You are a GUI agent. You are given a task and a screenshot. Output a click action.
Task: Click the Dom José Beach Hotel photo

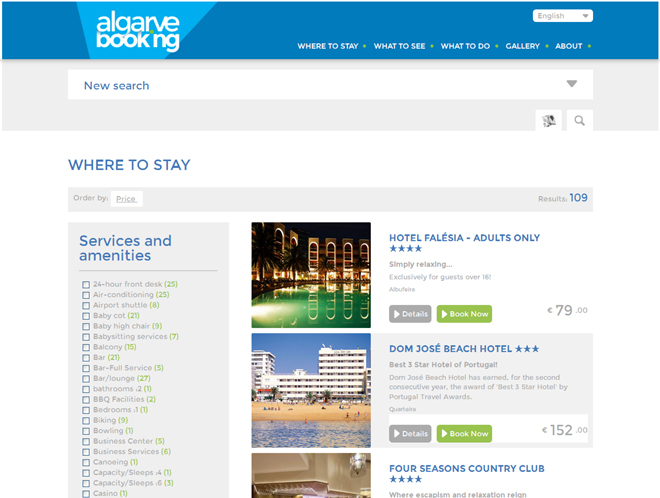click(x=311, y=391)
